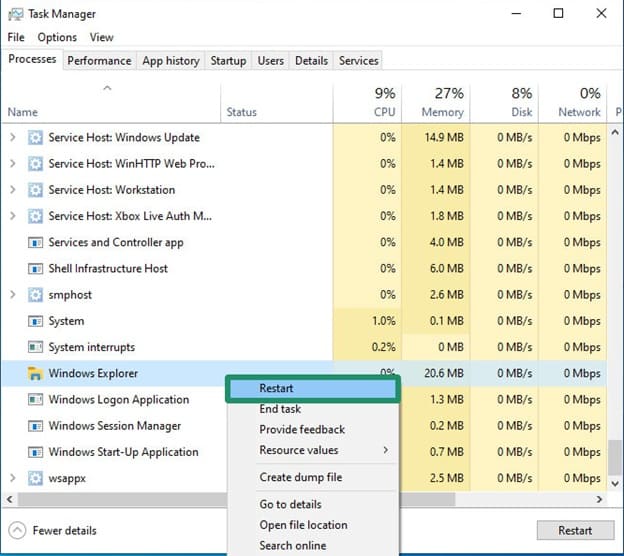Click the vertical scrollbar down arrow
Screen dimensions: 624x556
(x=615, y=484)
